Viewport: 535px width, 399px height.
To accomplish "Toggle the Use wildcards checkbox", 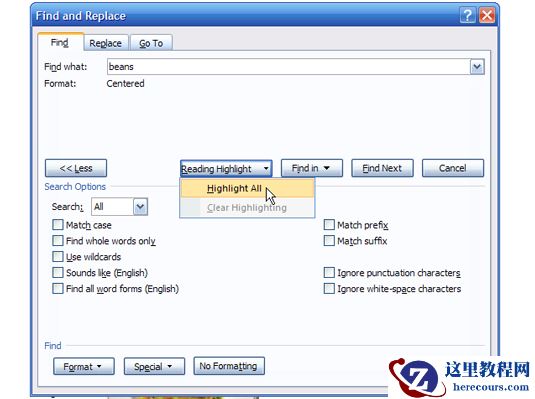I will click(x=58, y=257).
